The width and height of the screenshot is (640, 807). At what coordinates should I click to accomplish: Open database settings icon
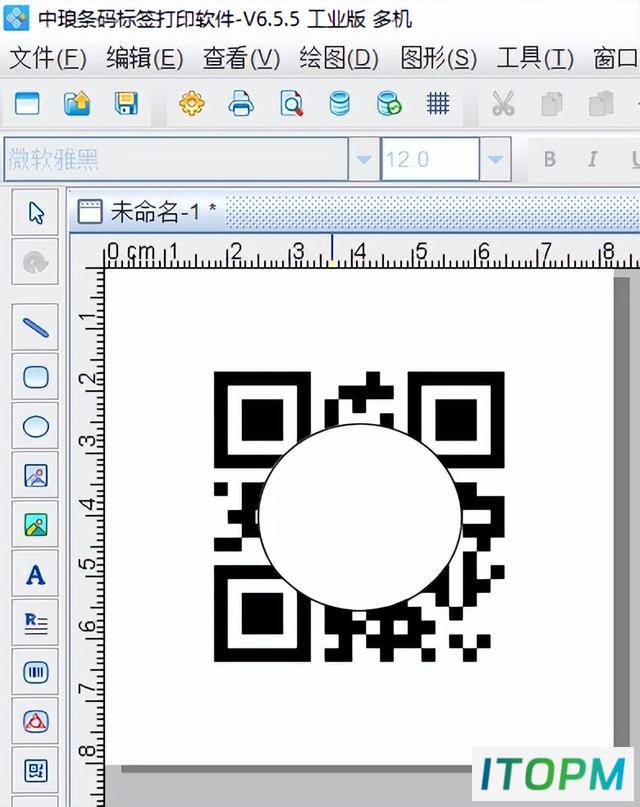click(x=340, y=103)
